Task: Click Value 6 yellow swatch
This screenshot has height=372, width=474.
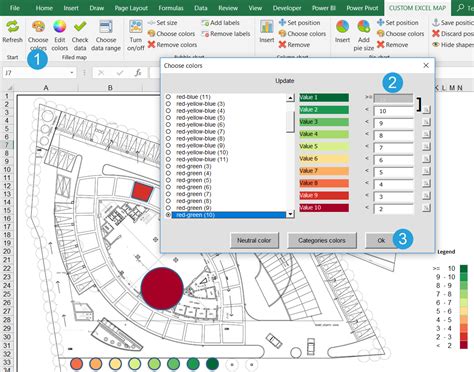Action: click(x=324, y=159)
